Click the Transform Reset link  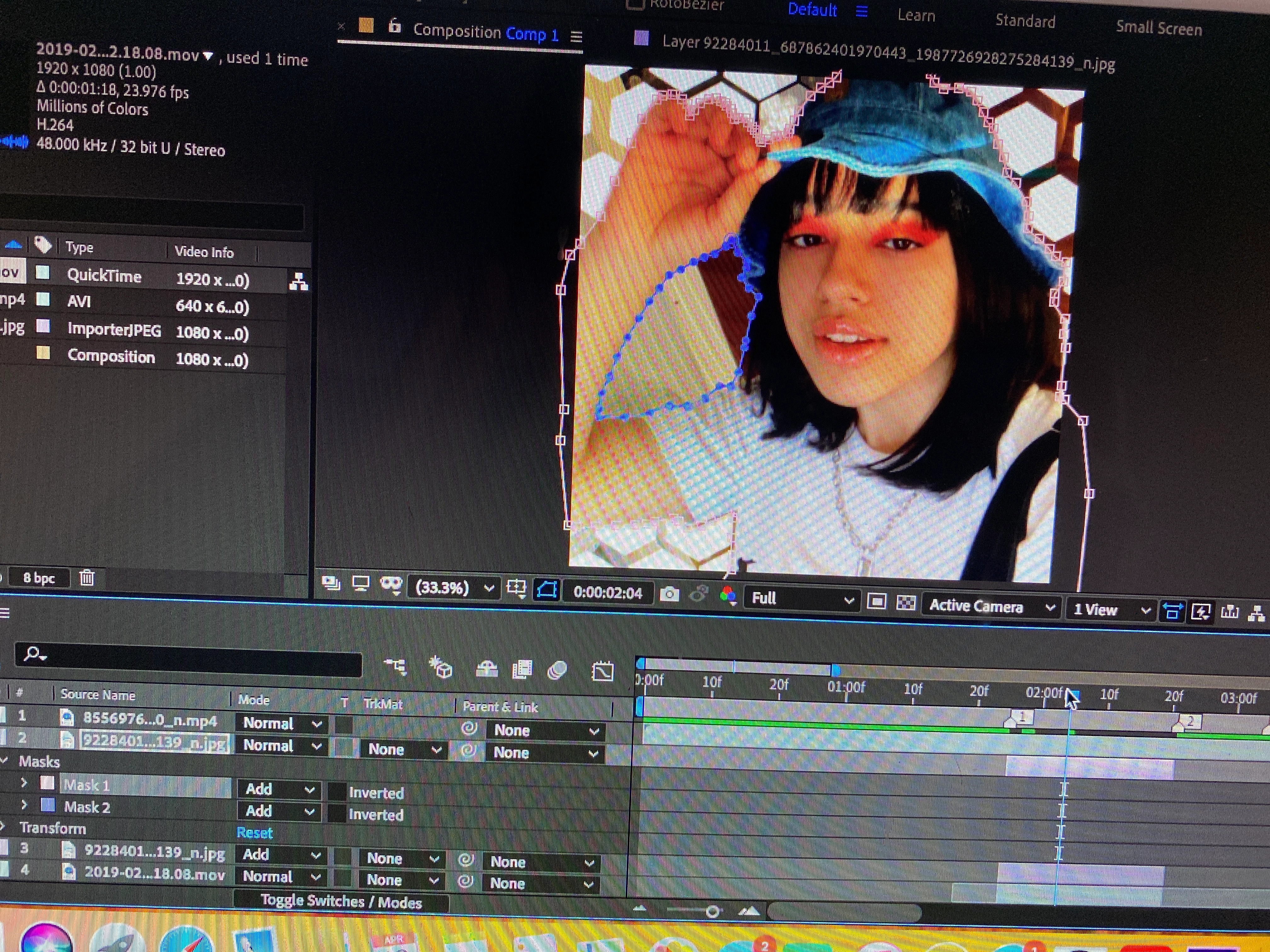click(254, 833)
